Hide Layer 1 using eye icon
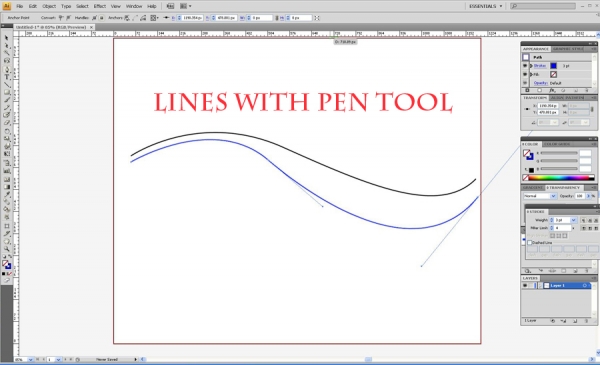600x365 pixels. tap(525, 285)
